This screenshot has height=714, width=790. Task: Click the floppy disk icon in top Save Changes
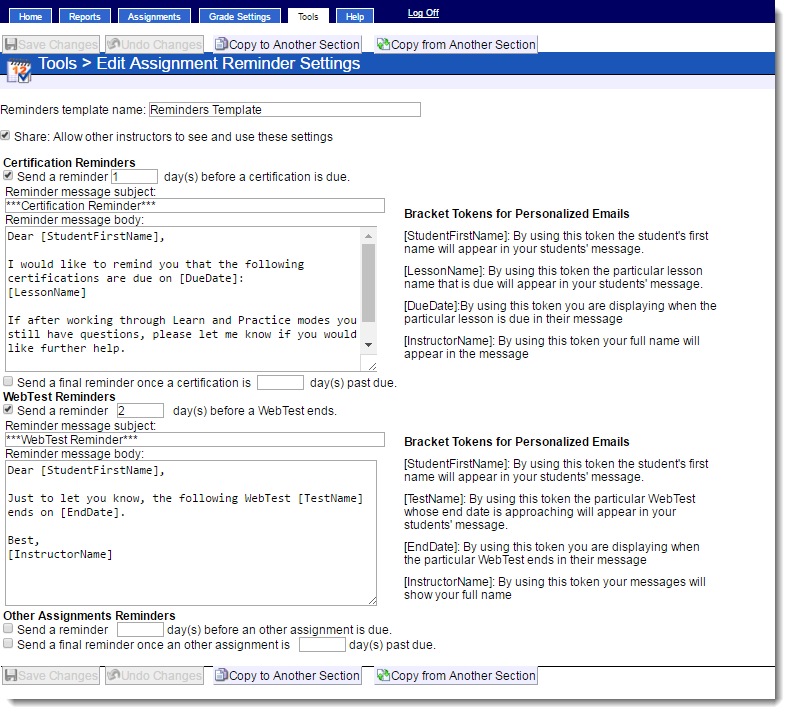[x=11, y=44]
